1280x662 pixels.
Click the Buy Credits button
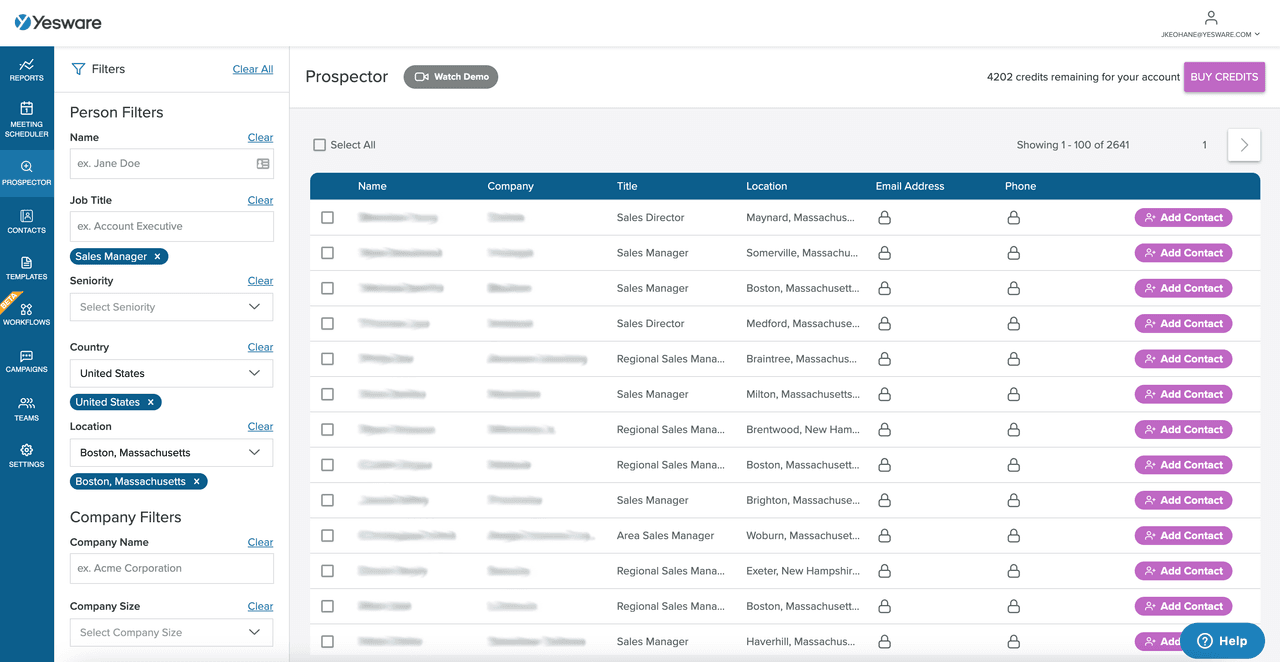point(1224,76)
